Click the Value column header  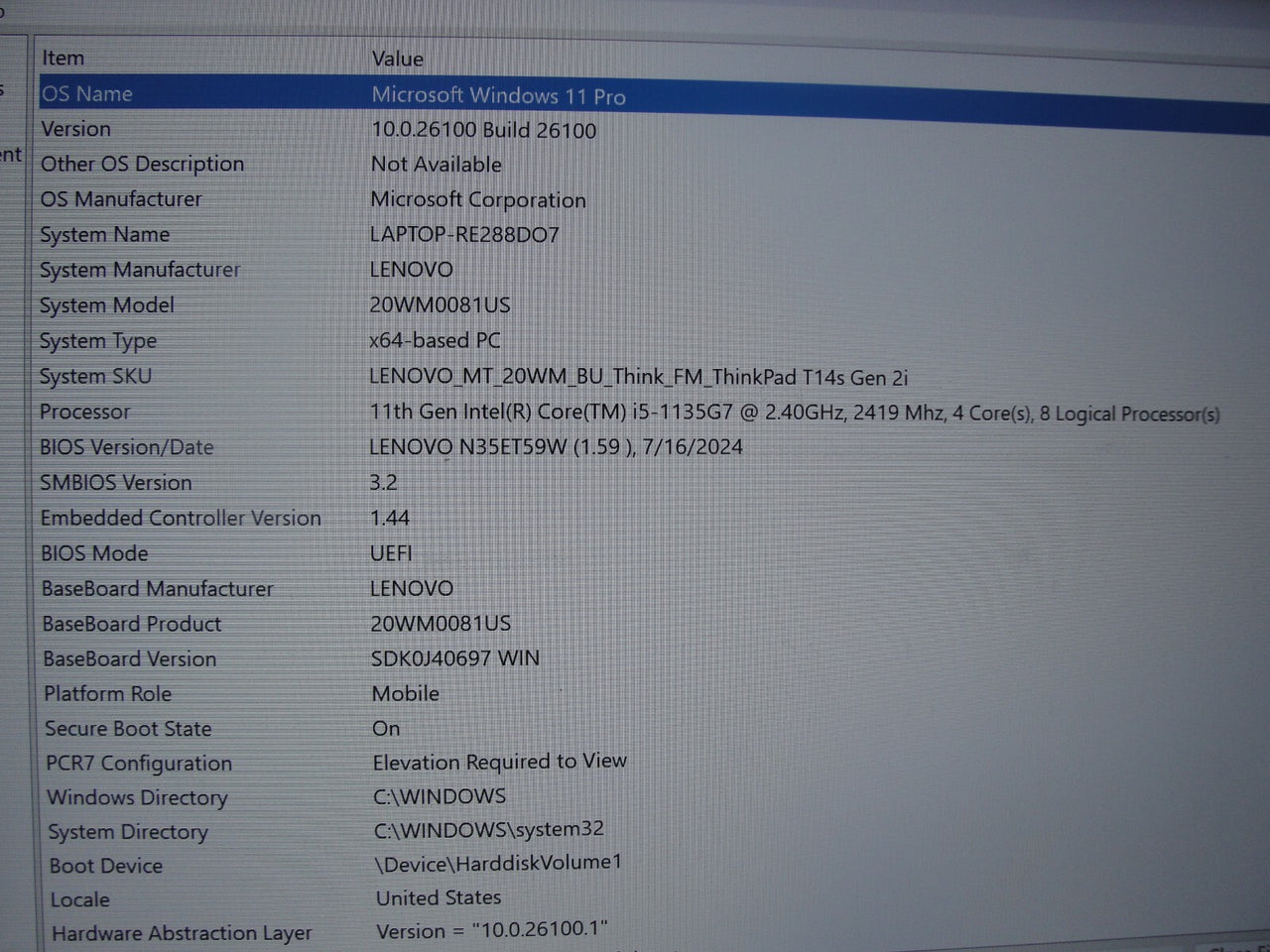(397, 59)
